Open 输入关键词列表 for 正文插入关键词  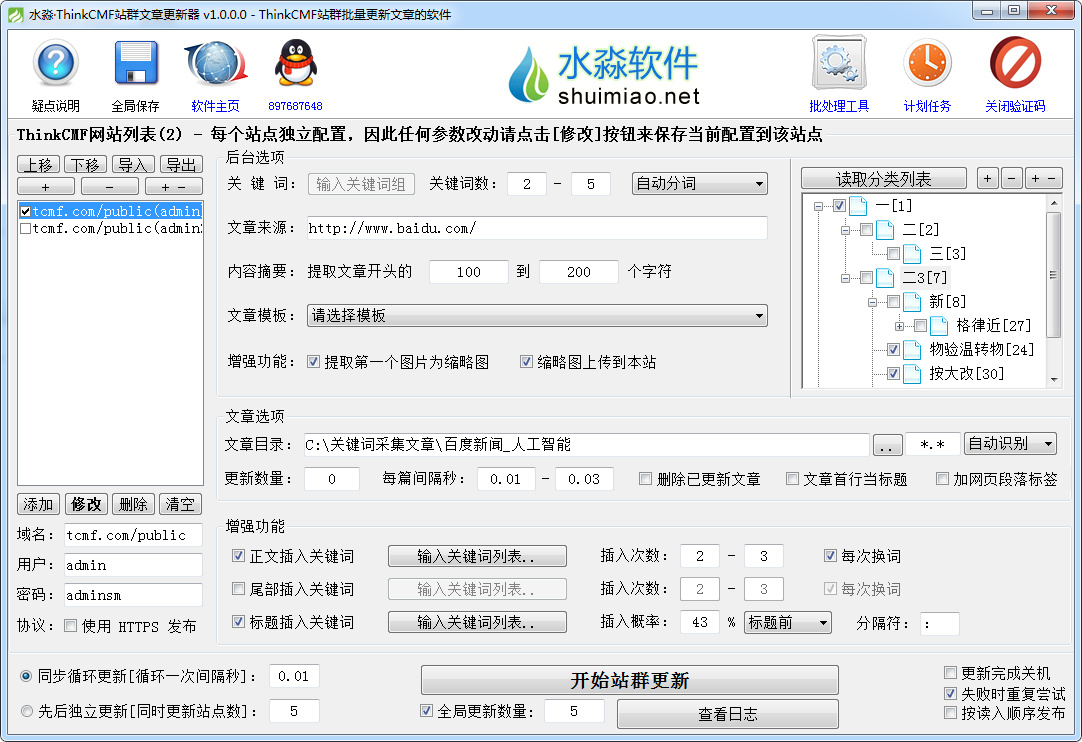pos(477,556)
